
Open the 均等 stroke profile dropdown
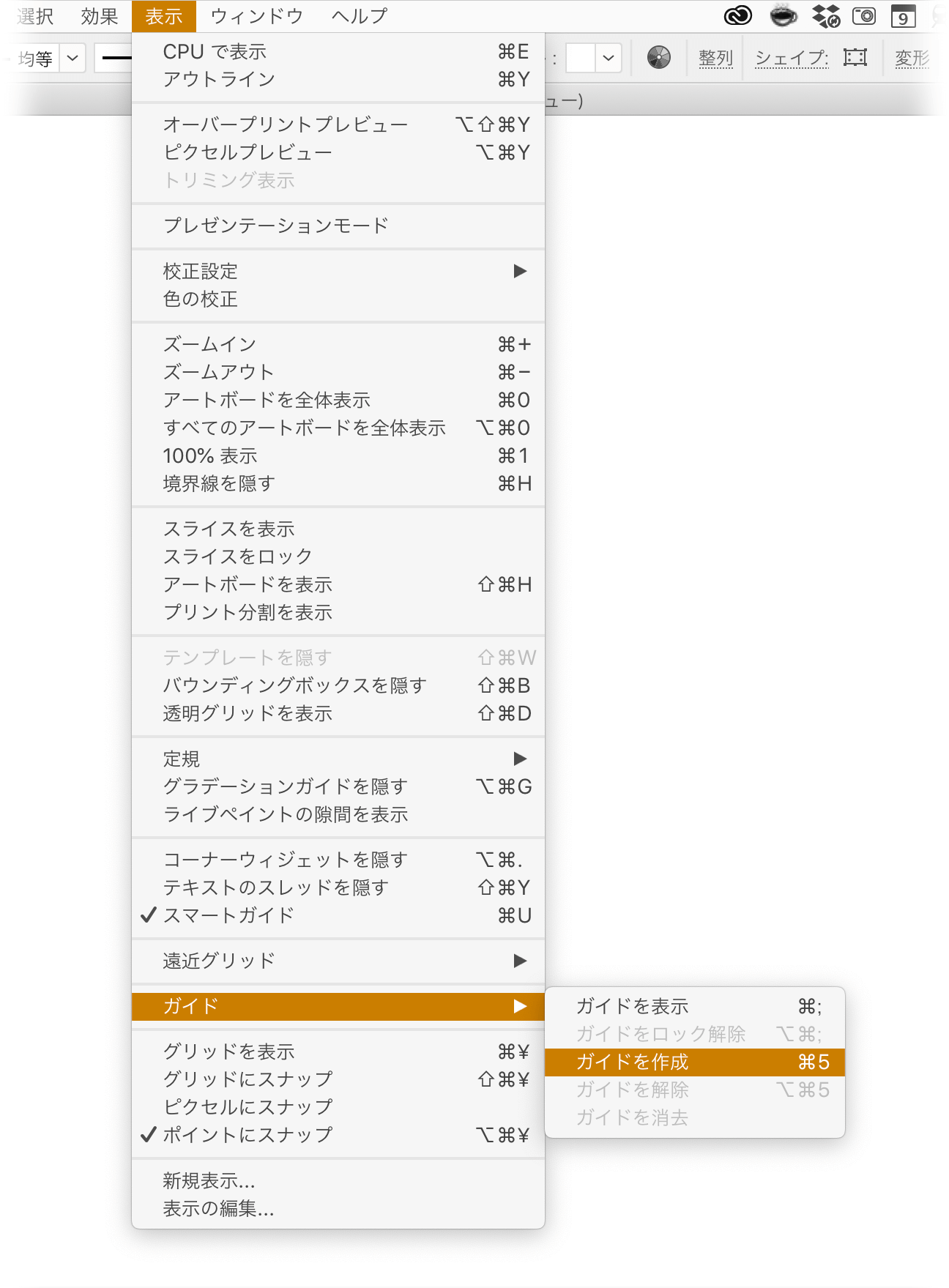pyautogui.click(x=72, y=58)
